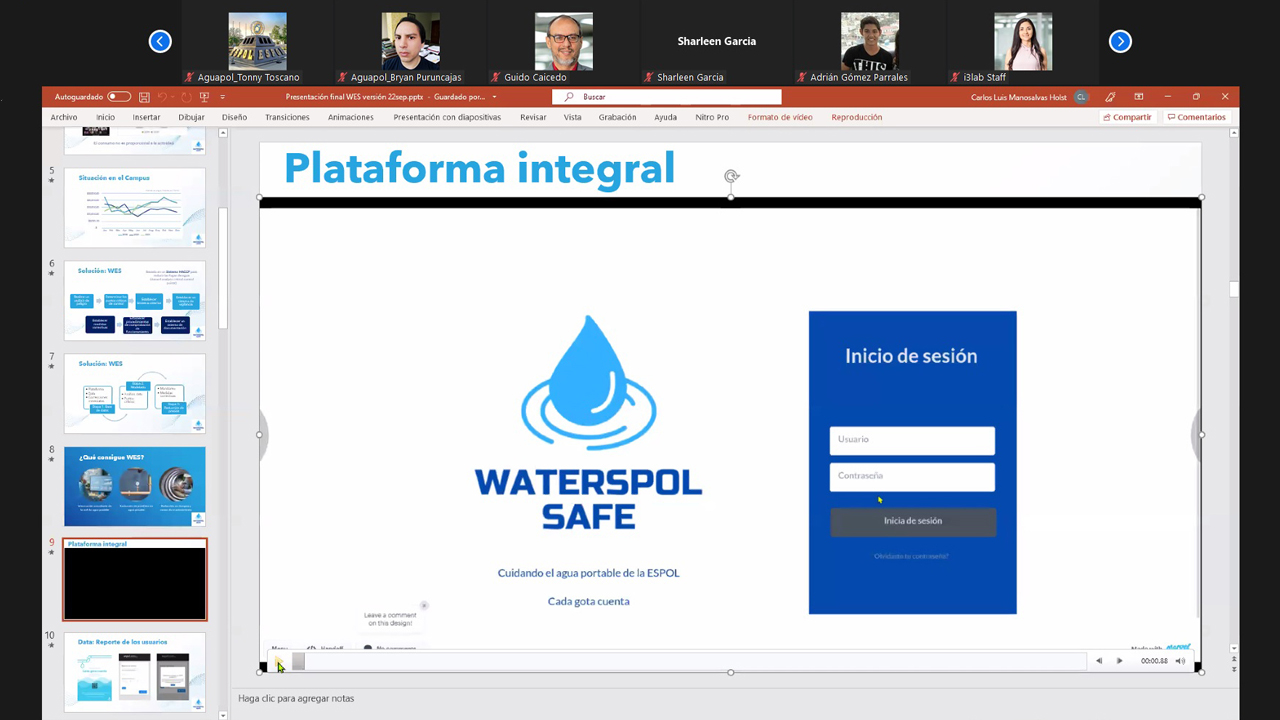The height and width of the screenshot is (720, 1280).
Task: Click the Plataforma integral slide title
Action: click(x=480, y=167)
